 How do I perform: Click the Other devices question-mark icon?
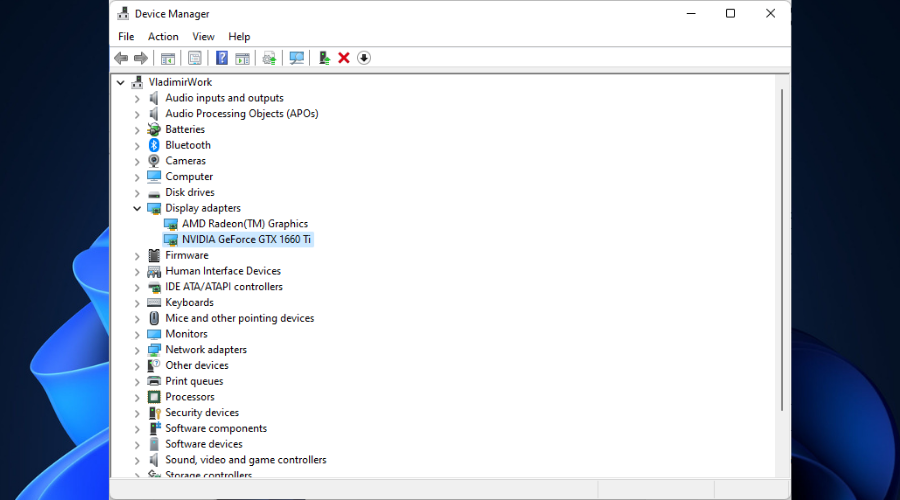pos(154,365)
